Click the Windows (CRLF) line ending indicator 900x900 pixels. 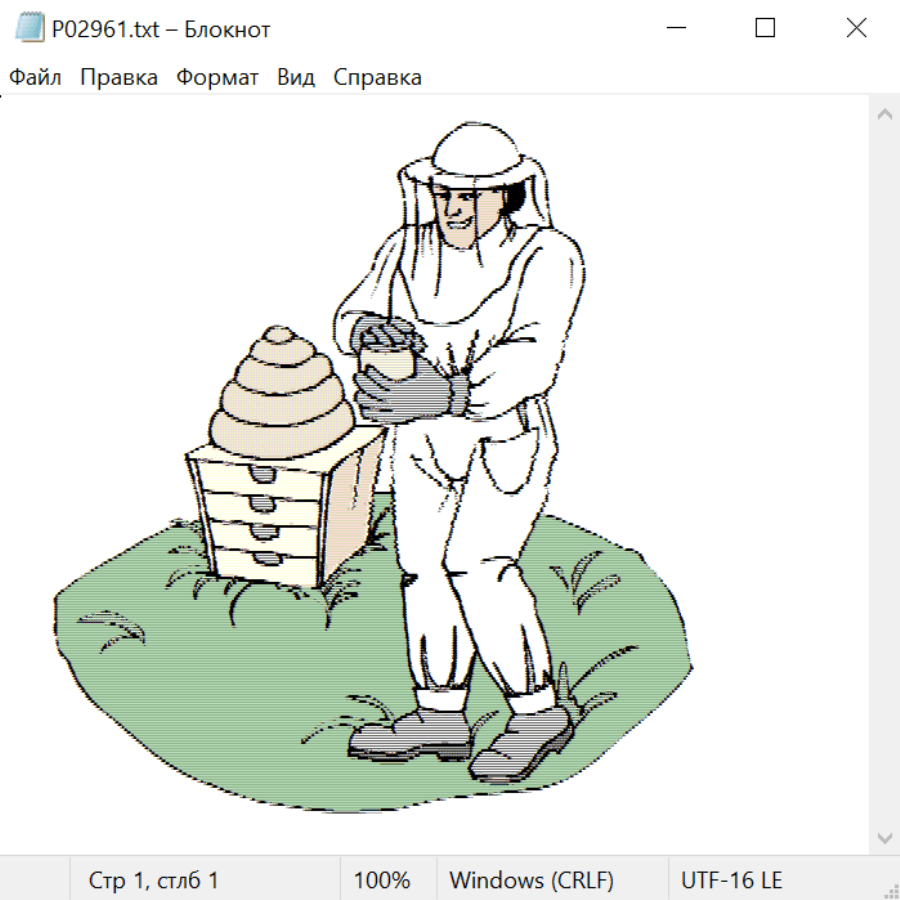pos(531,880)
